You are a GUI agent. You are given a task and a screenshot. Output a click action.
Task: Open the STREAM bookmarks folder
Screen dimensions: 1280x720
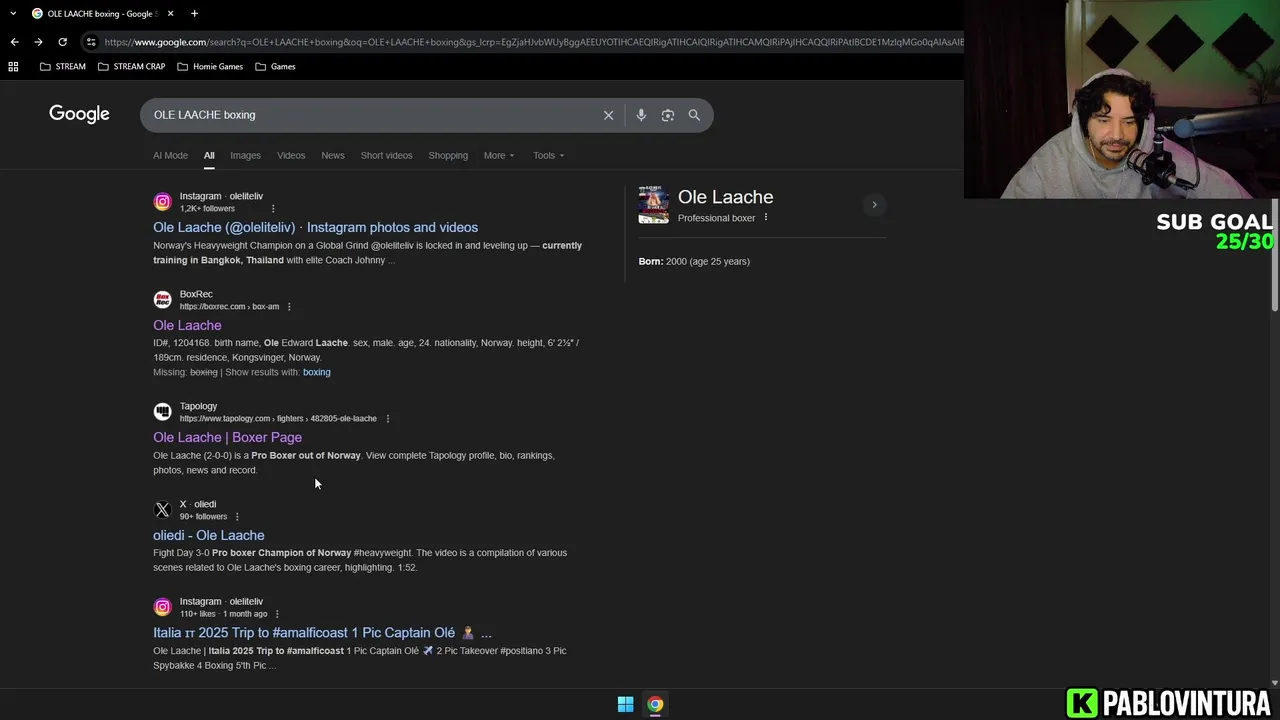62,67
